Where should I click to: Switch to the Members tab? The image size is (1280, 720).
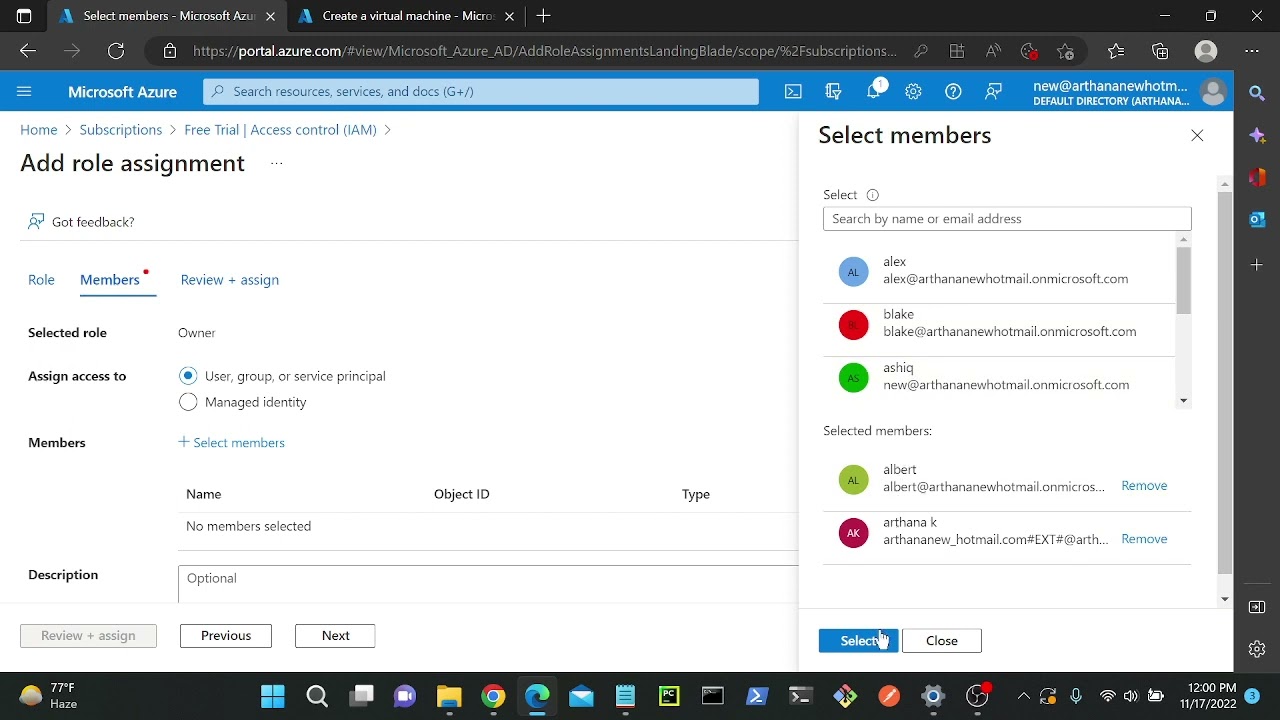pyautogui.click(x=110, y=280)
